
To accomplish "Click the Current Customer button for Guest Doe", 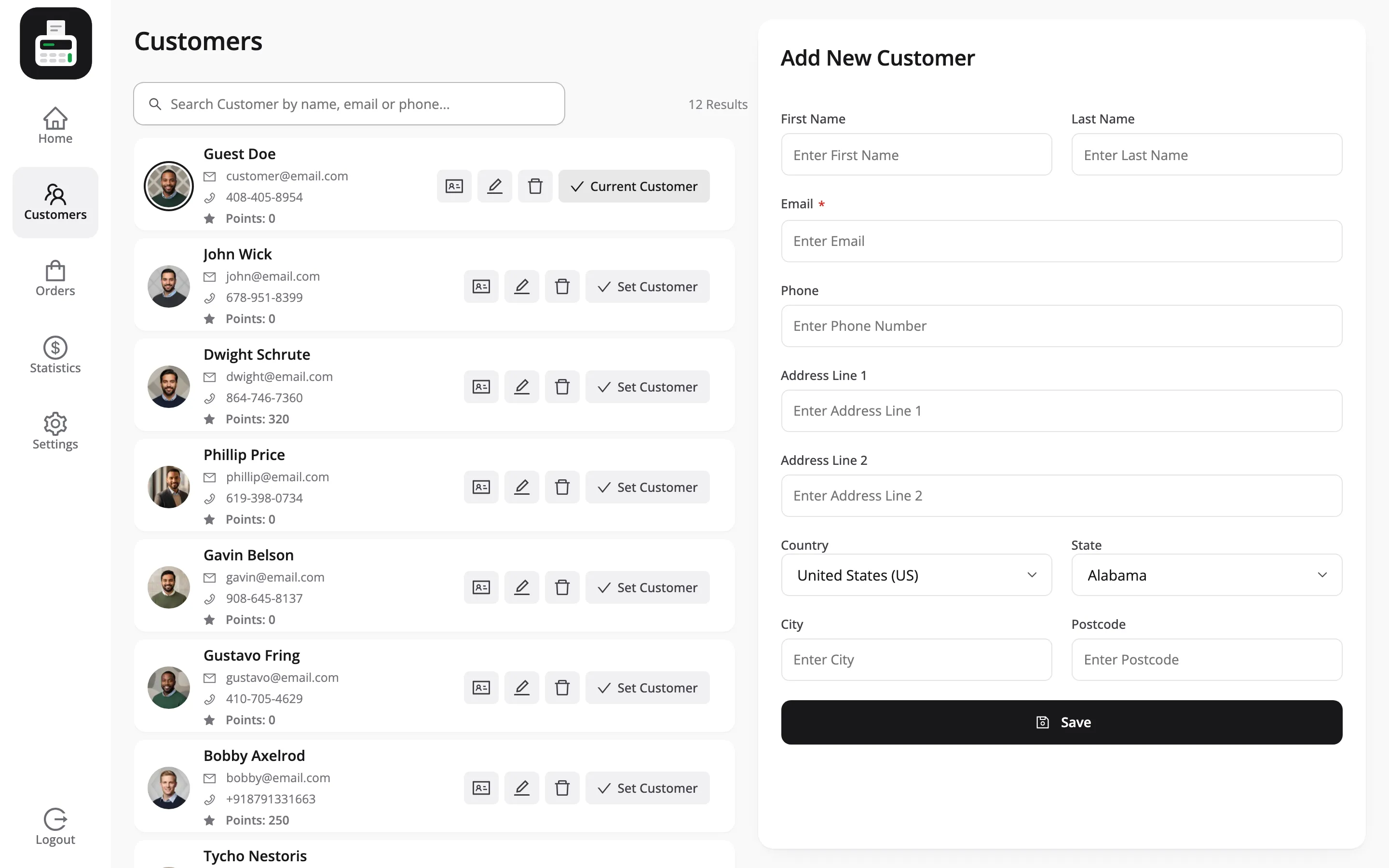I will (634, 186).
